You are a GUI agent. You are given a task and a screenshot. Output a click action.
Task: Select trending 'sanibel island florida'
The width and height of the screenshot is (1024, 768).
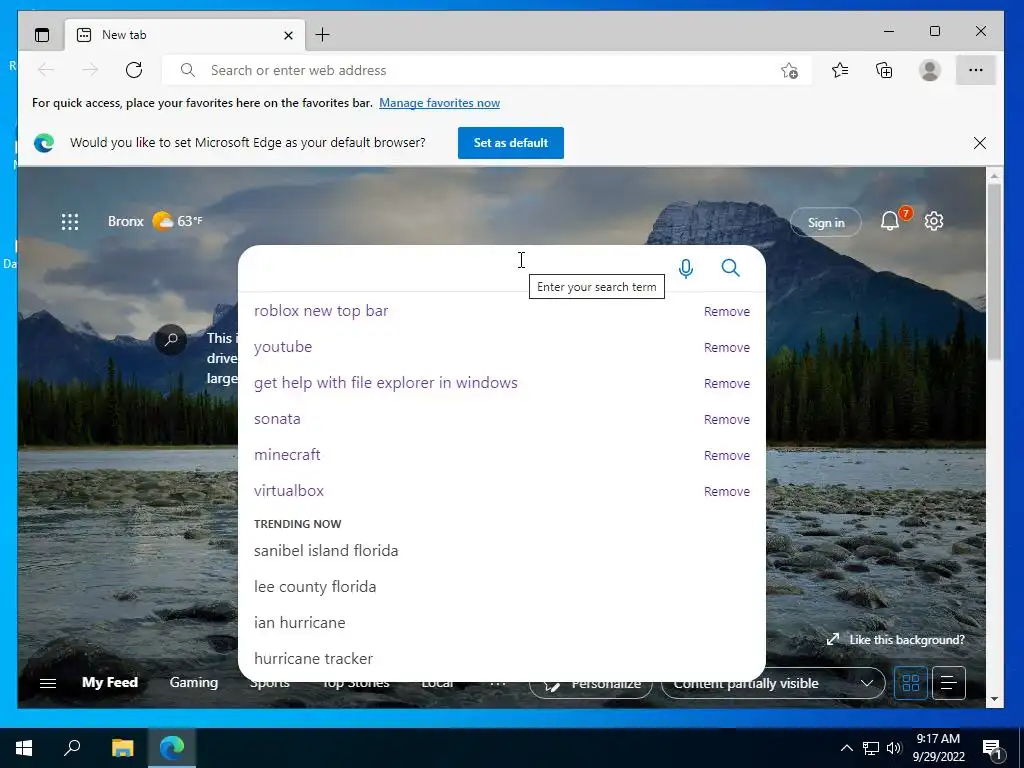point(326,551)
